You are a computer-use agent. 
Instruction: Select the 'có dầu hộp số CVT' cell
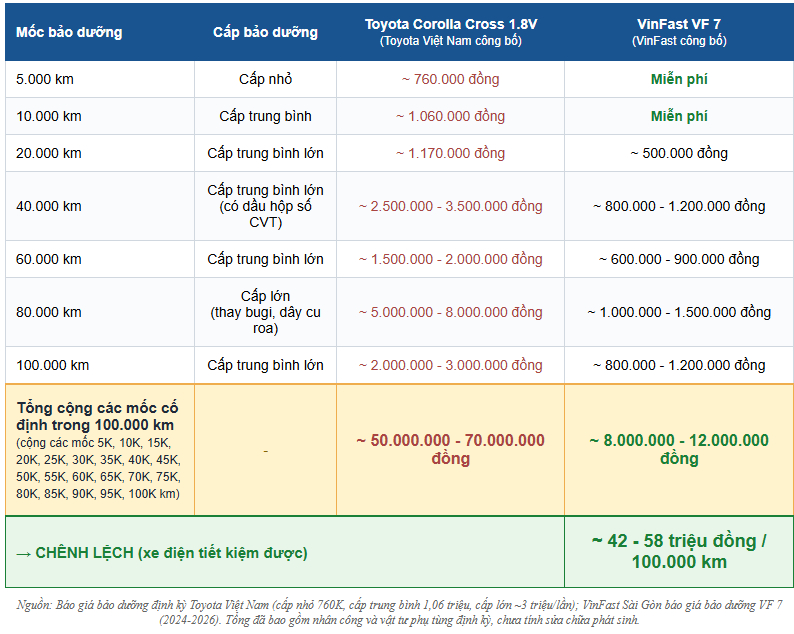click(265, 206)
